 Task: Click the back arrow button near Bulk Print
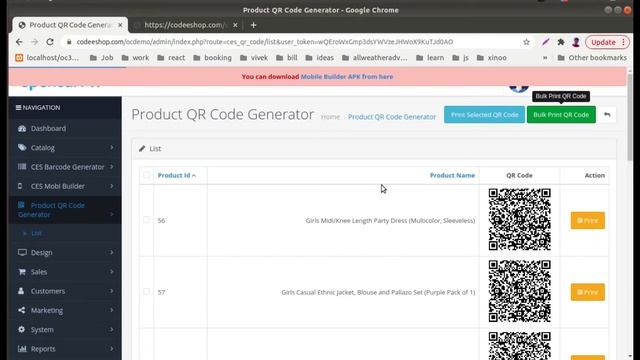(607, 115)
